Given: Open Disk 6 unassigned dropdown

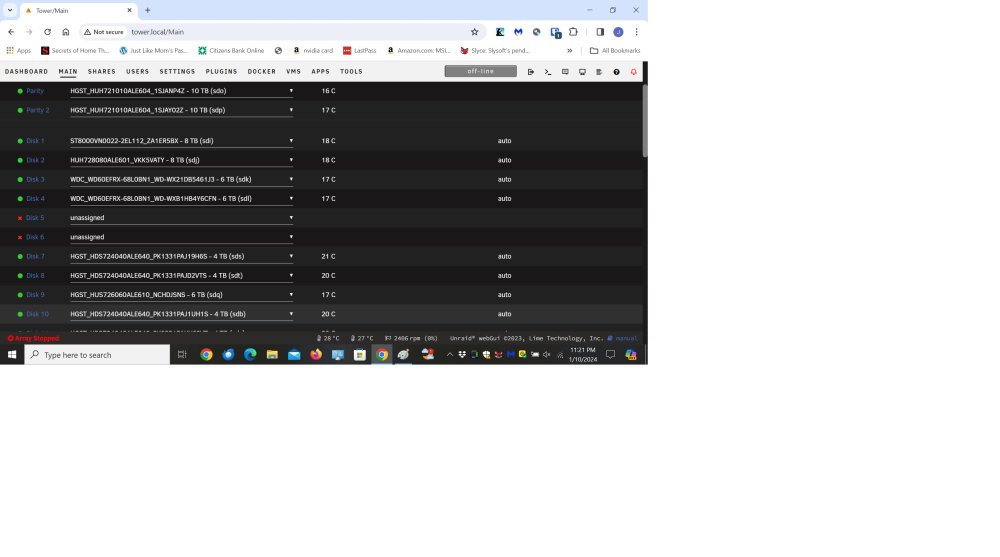Looking at the screenshot, I should (182, 237).
